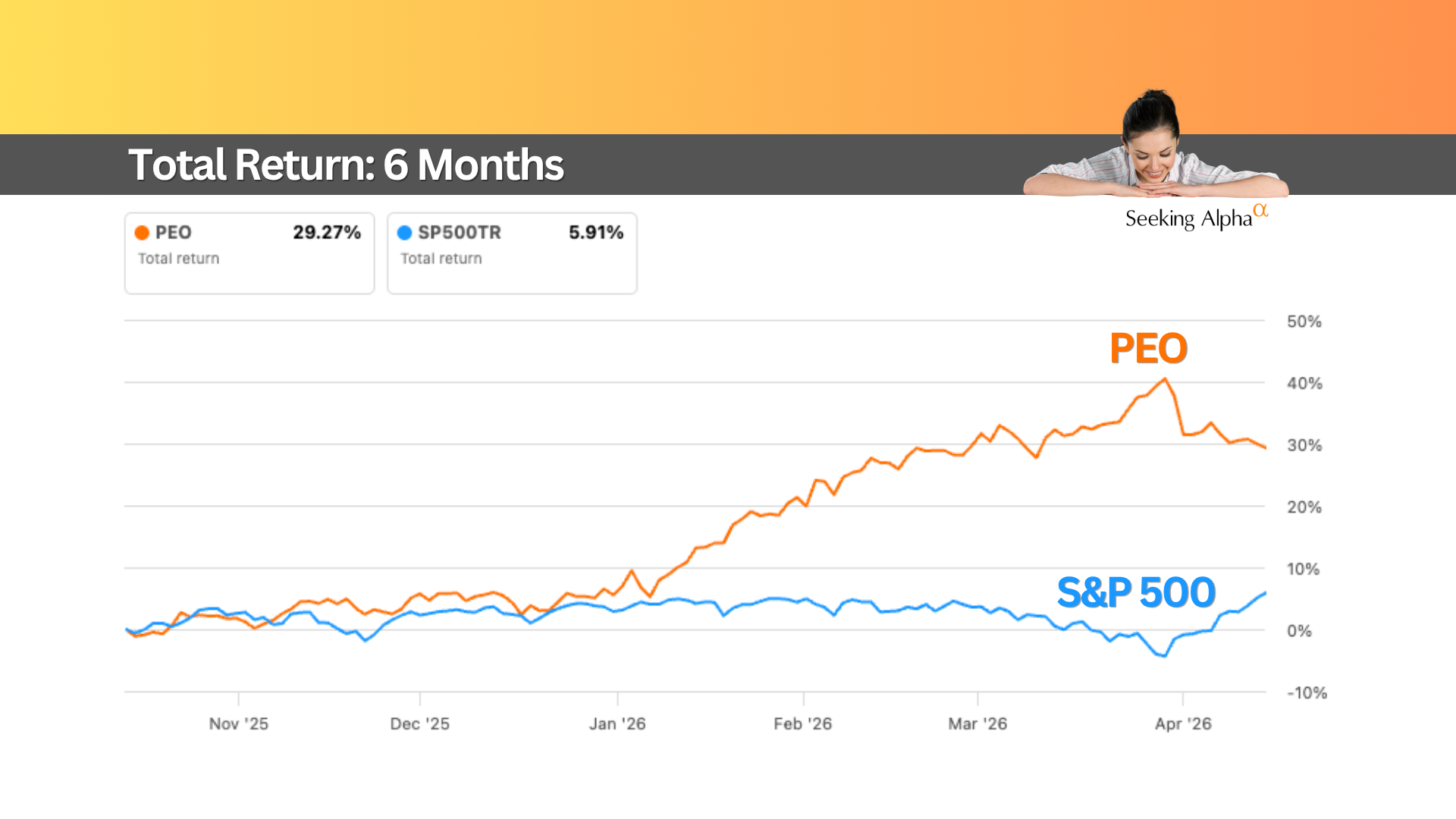This screenshot has height=819, width=1456.
Task: Click the Total Return: 6 Months title
Action: [346, 165]
